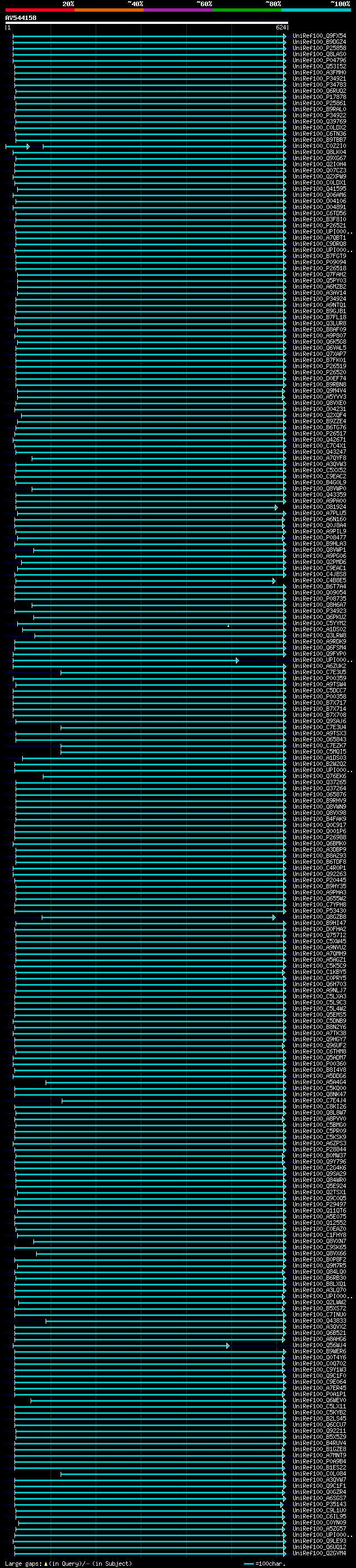Select hit label UniRef100_C1KBY5
The height and width of the screenshot is (1568, 356).
coord(319,972)
